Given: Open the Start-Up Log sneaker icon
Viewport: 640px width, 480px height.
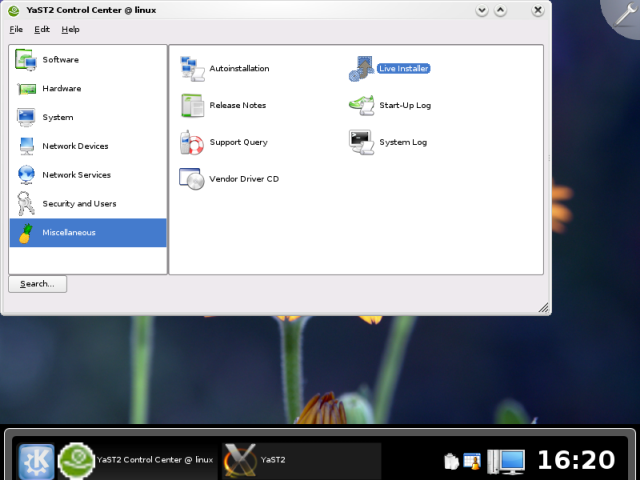Looking at the screenshot, I should click(362, 105).
